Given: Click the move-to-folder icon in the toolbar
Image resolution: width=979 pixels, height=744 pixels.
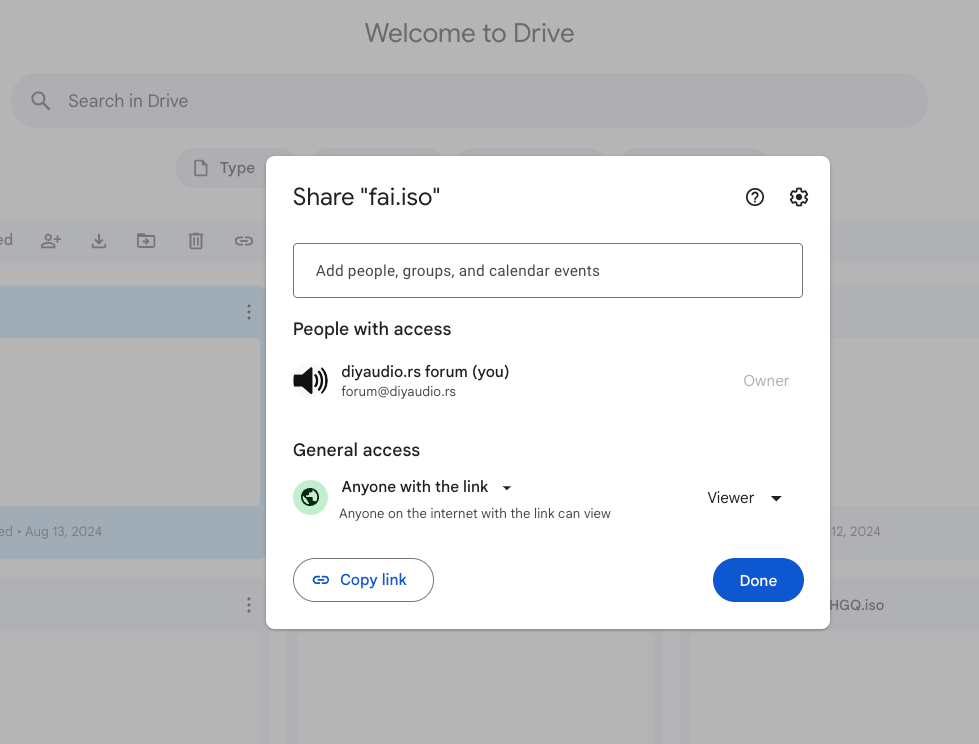Looking at the screenshot, I should point(146,241).
